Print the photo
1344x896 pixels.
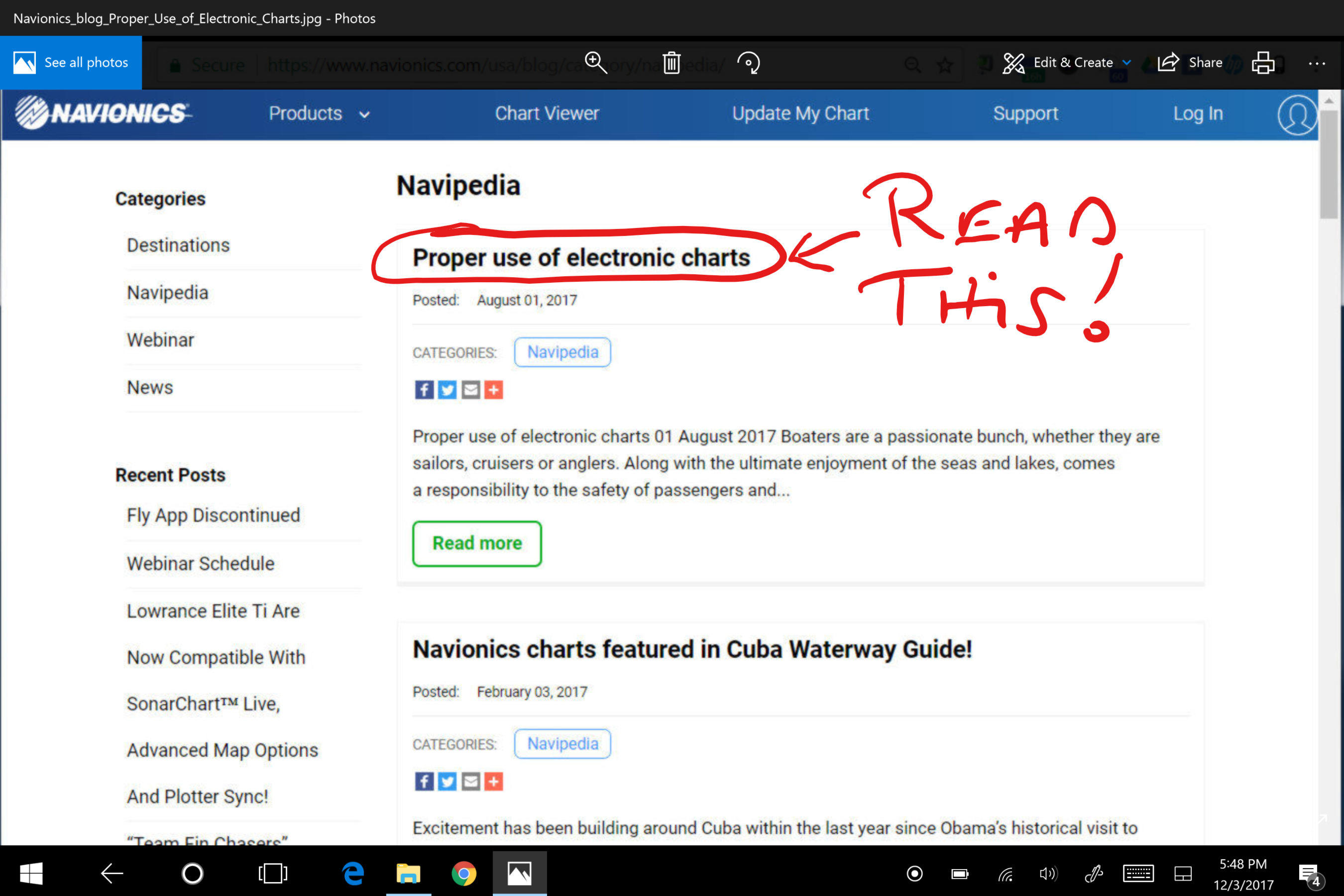click(x=1263, y=62)
